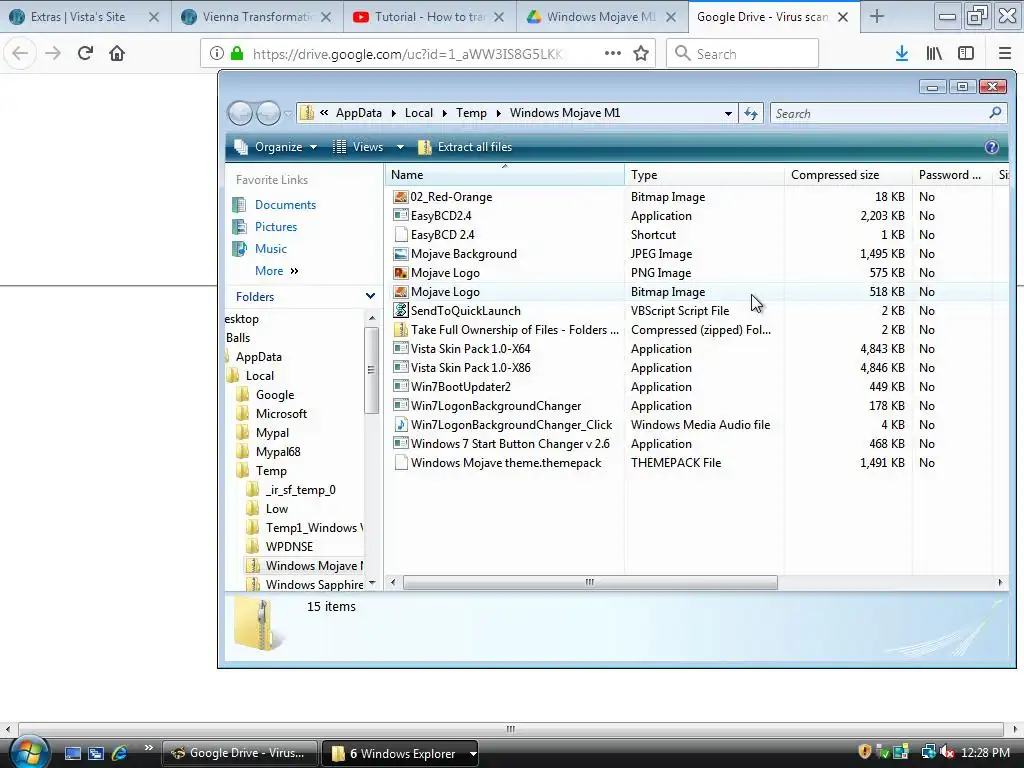Click the Firefox home button
This screenshot has height=768, width=1024.
(x=117, y=54)
